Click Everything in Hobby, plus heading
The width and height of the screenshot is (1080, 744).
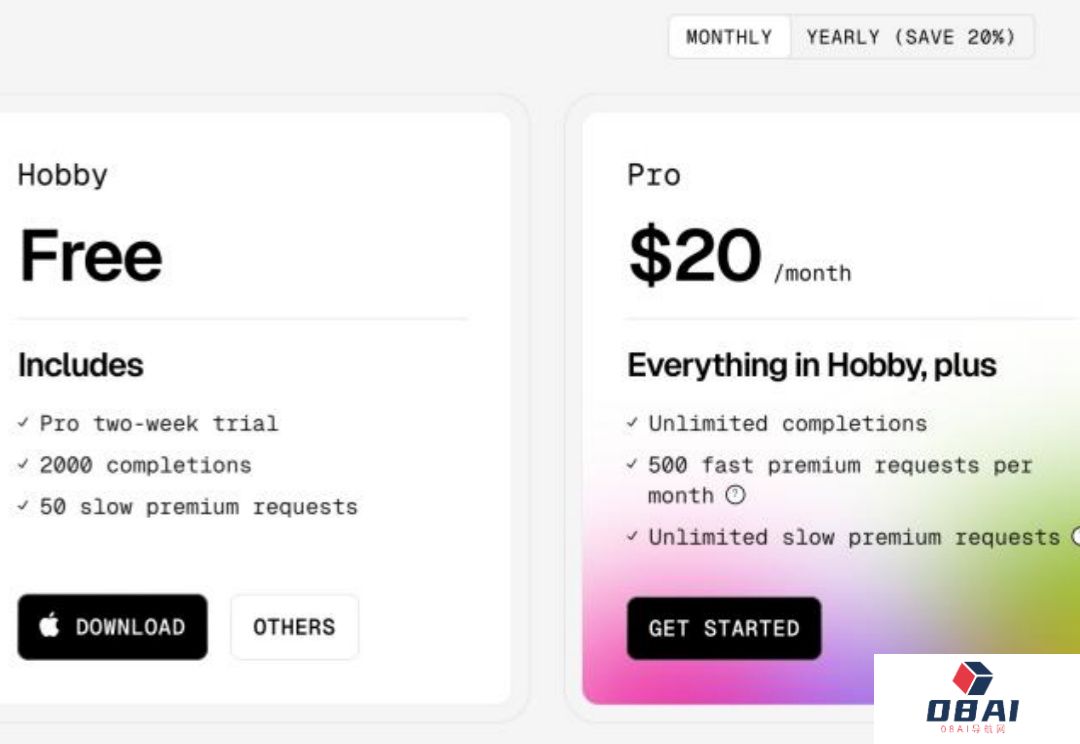tap(811, 365)
